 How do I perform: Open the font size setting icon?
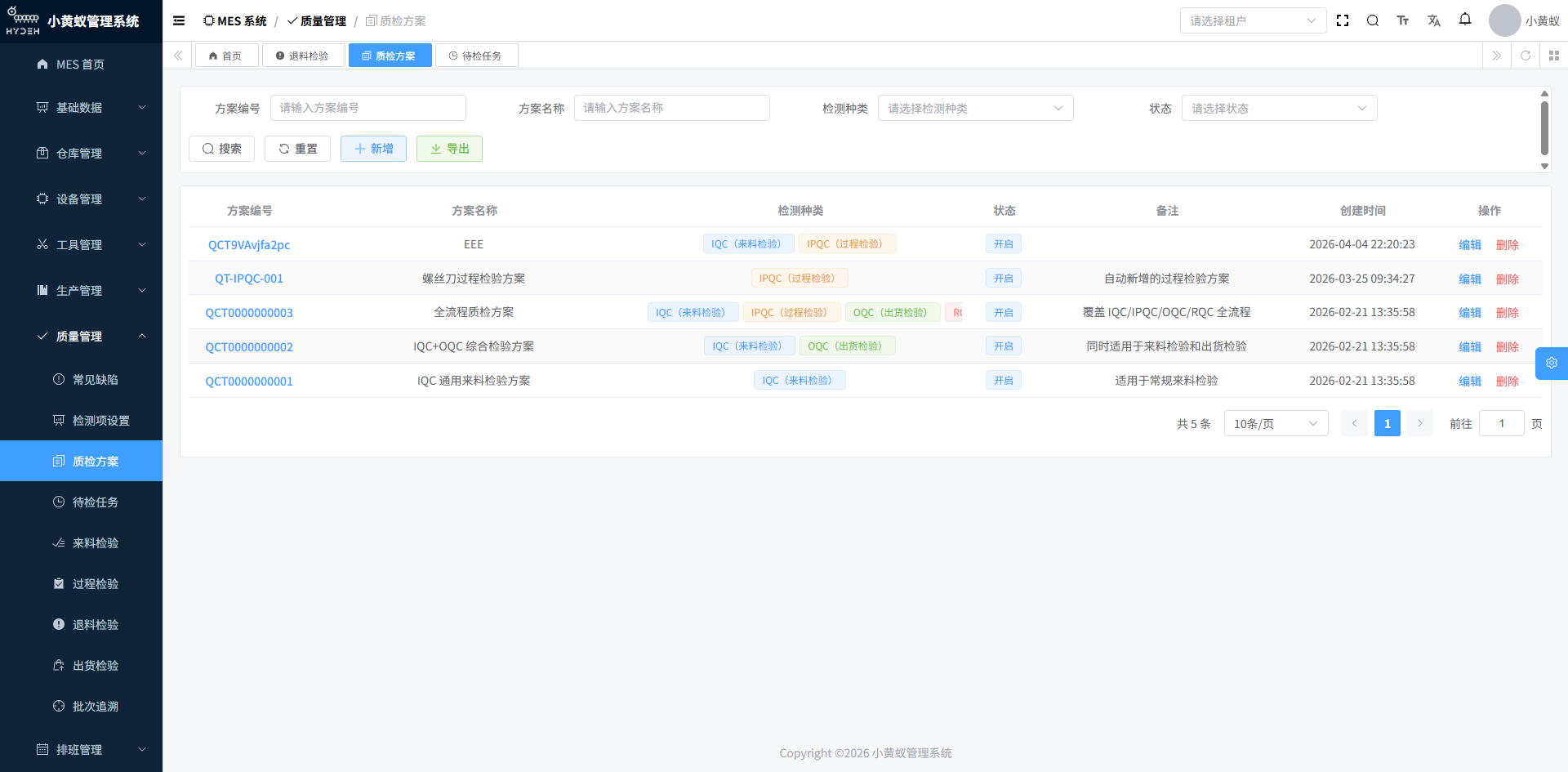click(x=1403, y=20)
